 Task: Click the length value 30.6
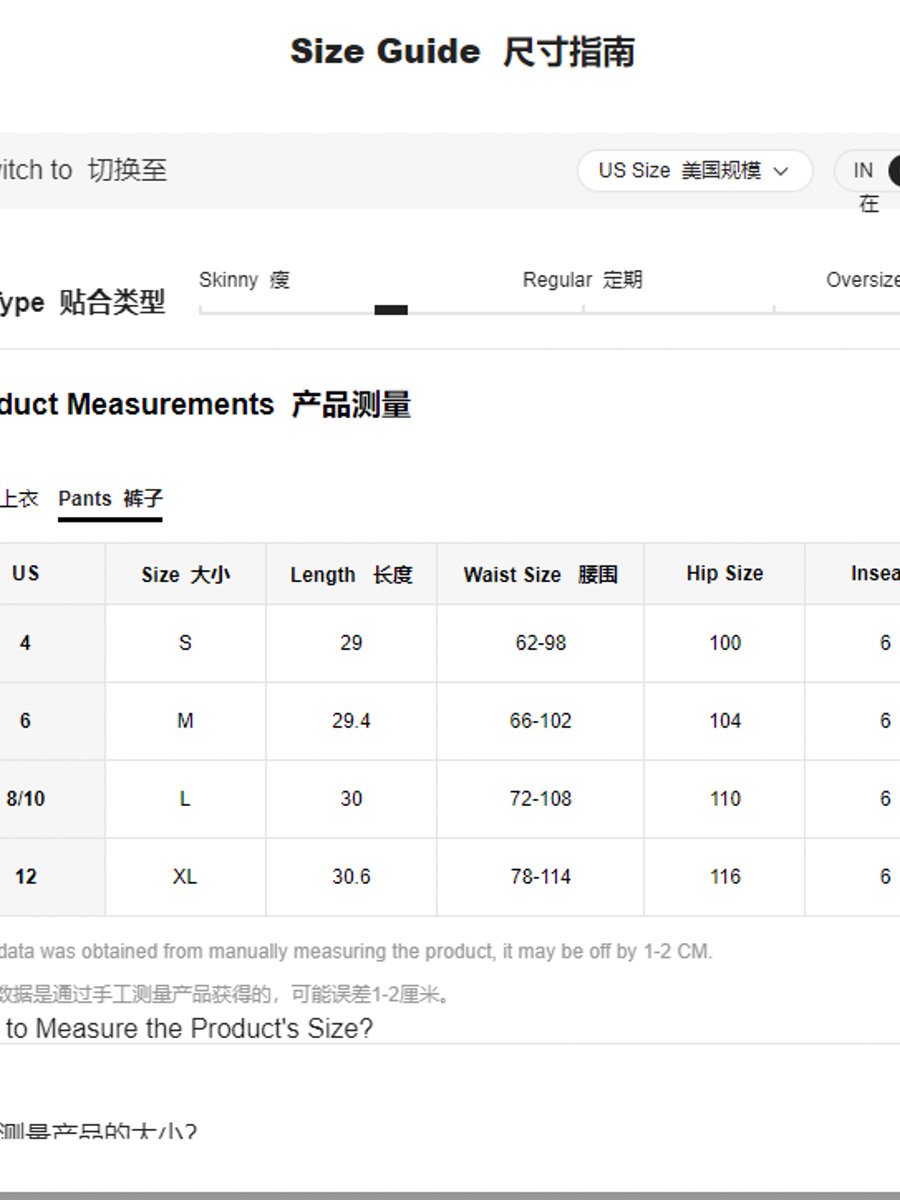[x=351, y=877]
